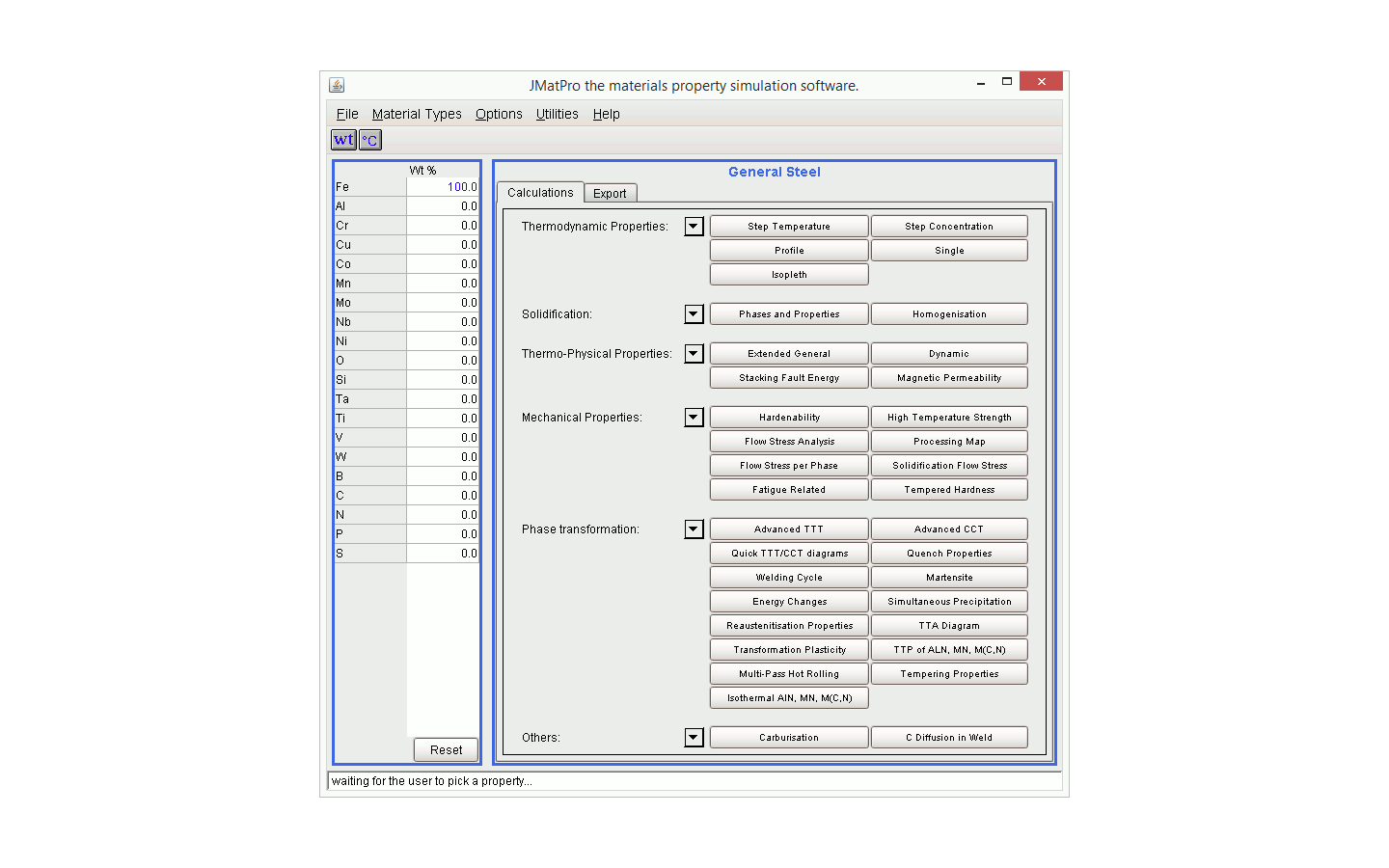Open the Advanced CCT calculation

coord(949,529)
